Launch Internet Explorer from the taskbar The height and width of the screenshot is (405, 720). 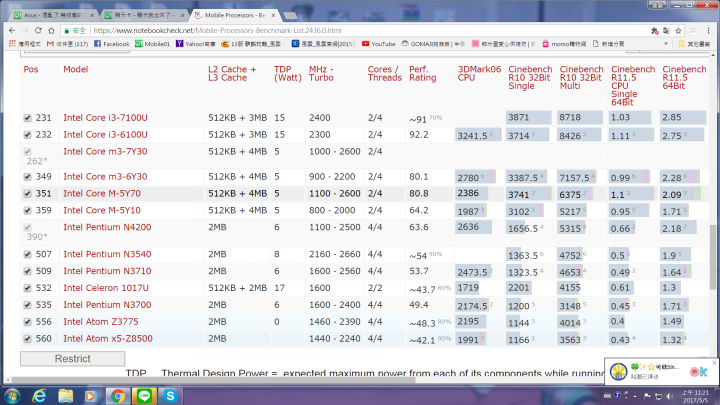click(39, 396)
